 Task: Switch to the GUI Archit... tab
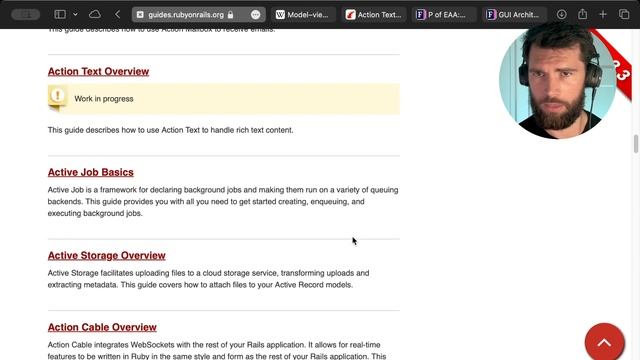[514, 15]
